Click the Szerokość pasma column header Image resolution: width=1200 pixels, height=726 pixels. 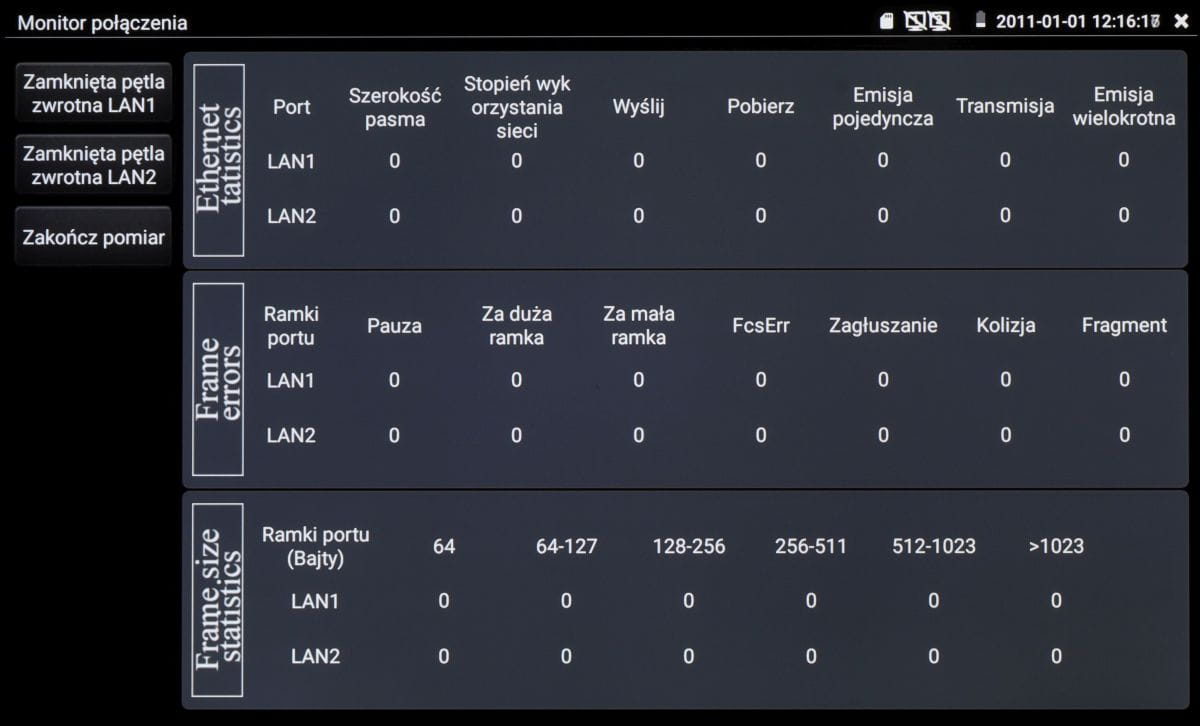pos(394,107)
